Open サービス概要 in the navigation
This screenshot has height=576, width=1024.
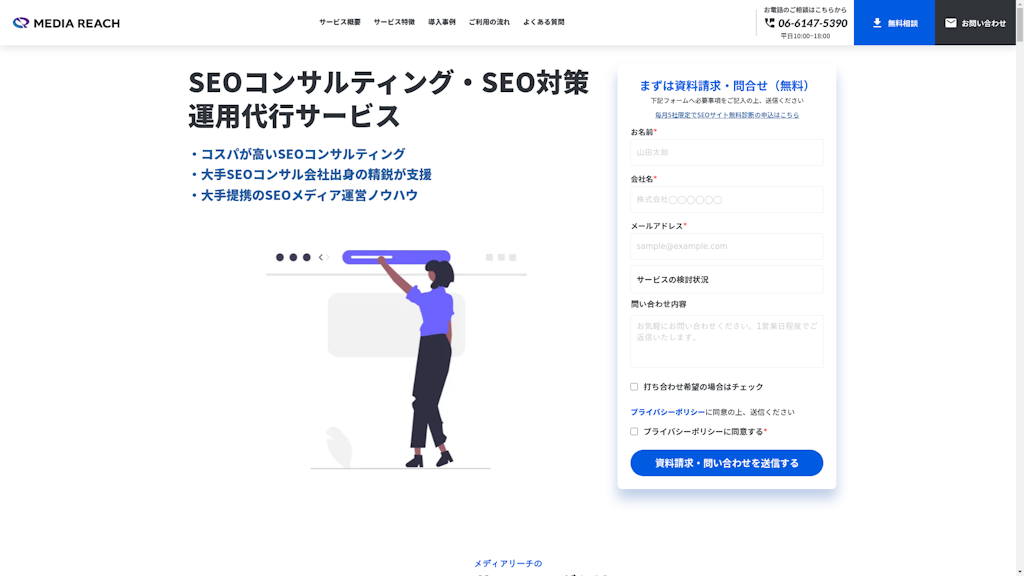pyautogui.click(x=340, y=22)
